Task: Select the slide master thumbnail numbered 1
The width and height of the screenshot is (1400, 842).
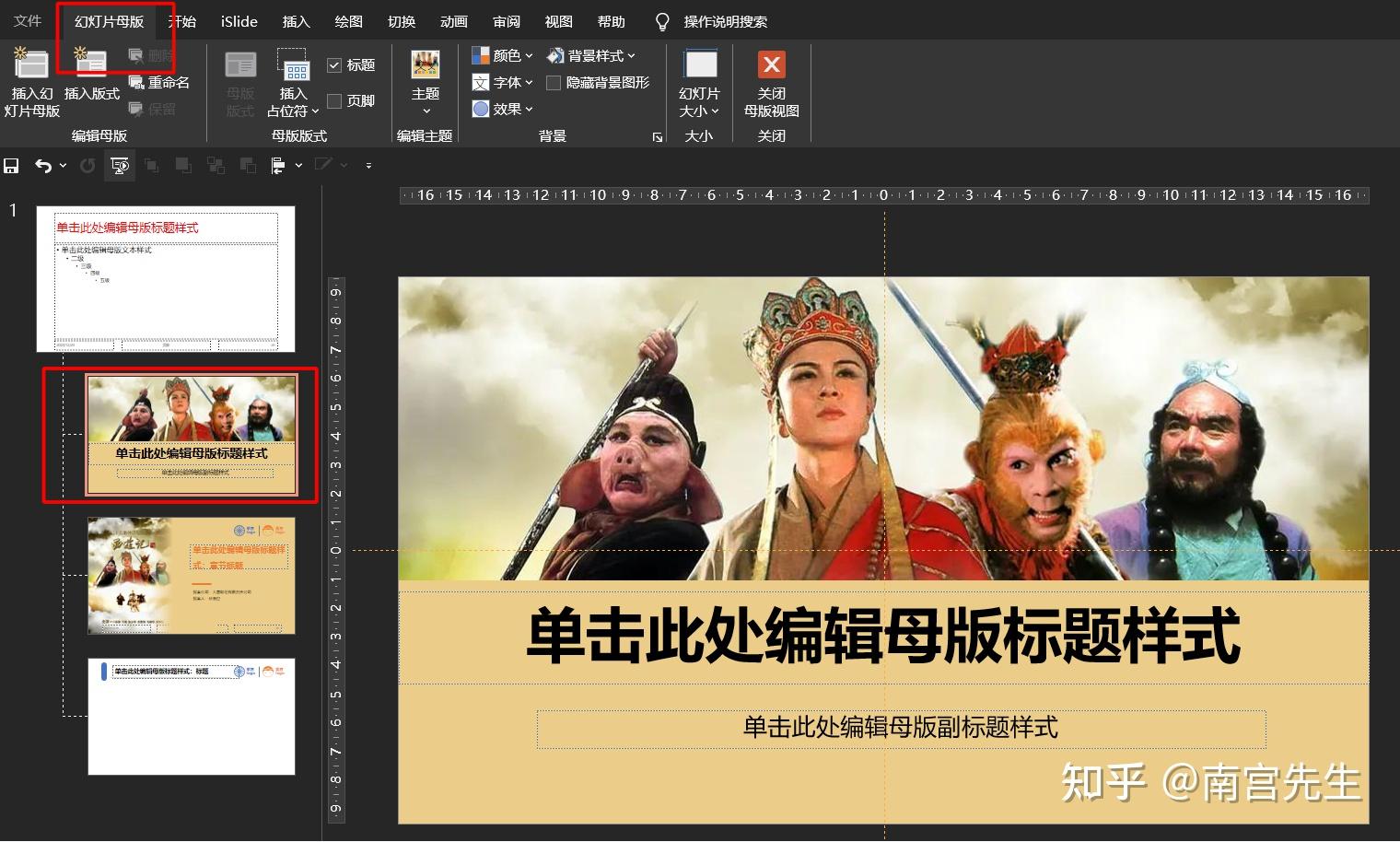Action: (166, 279)
